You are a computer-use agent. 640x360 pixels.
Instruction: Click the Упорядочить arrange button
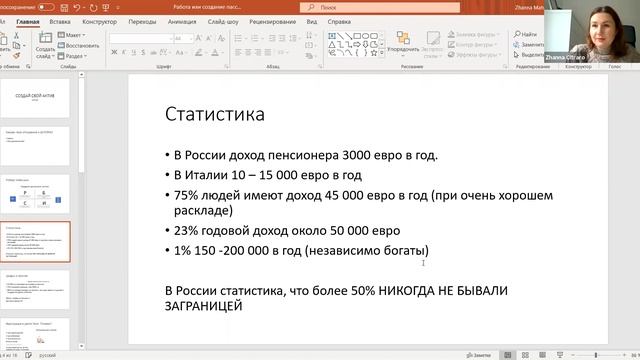(x=403, y=44)
